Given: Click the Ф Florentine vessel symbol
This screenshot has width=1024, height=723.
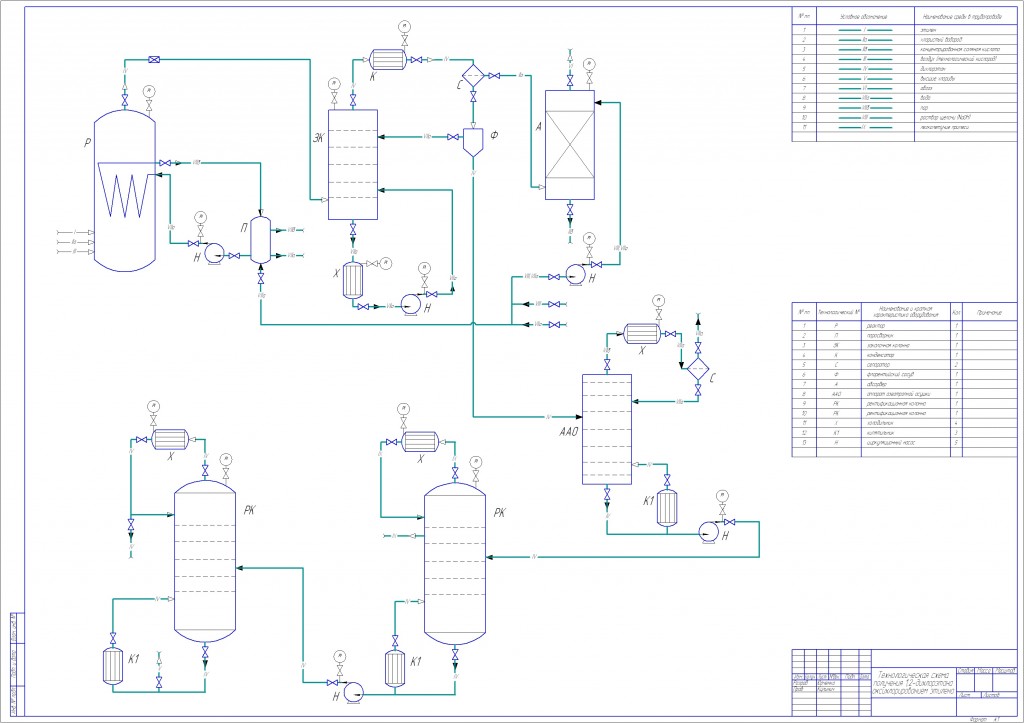Looking at the screenshot, I should pos(473,142).
